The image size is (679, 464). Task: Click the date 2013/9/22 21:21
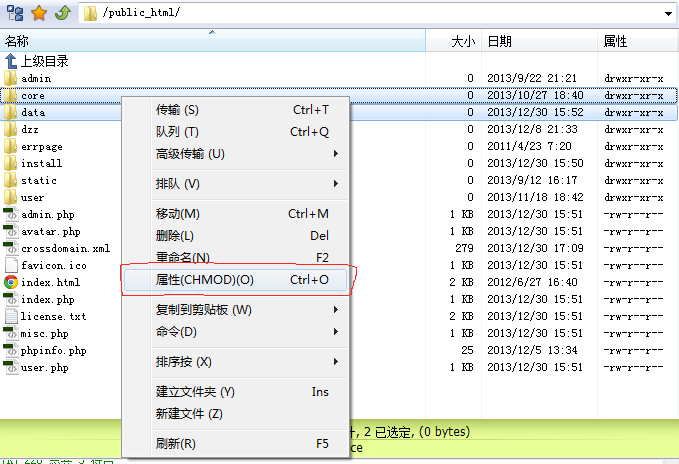tap(532, 78)
